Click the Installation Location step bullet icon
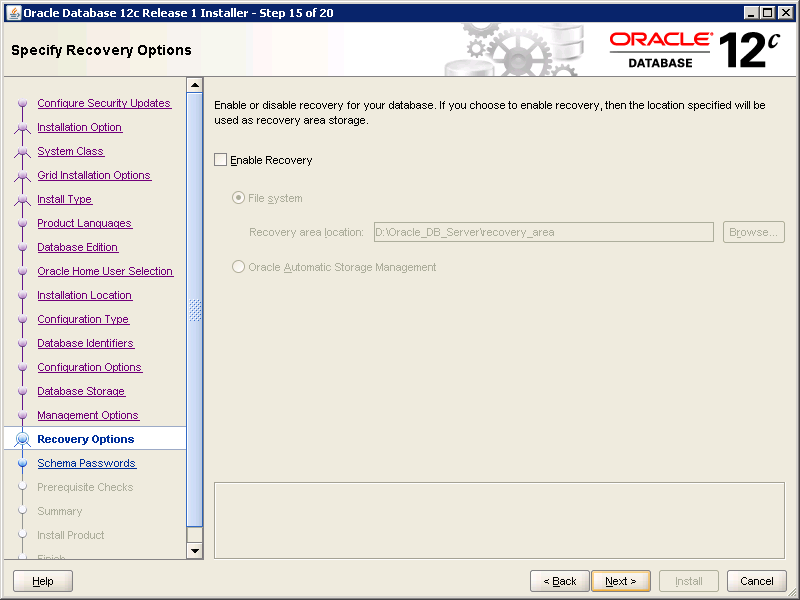 pyautogui.click(x=22, y=295)
